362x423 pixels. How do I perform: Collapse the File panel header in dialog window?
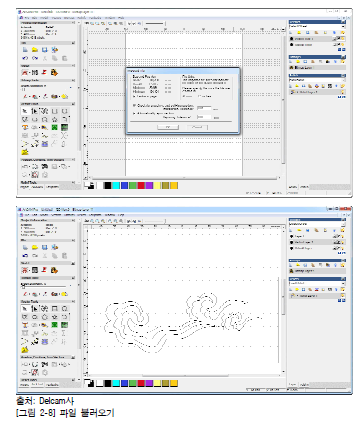(73, 43)
